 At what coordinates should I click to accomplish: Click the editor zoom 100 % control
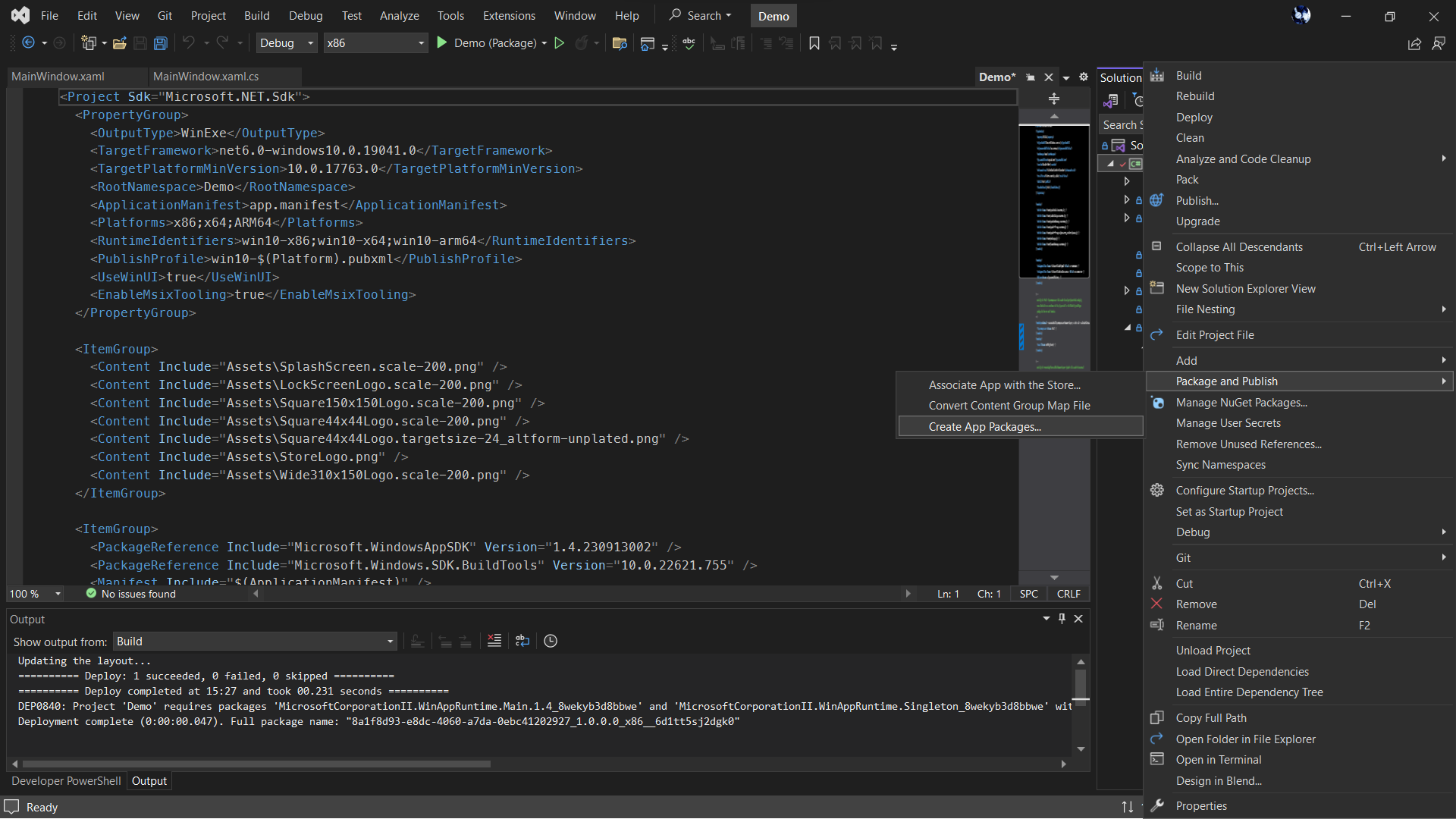tap(34, 594)
